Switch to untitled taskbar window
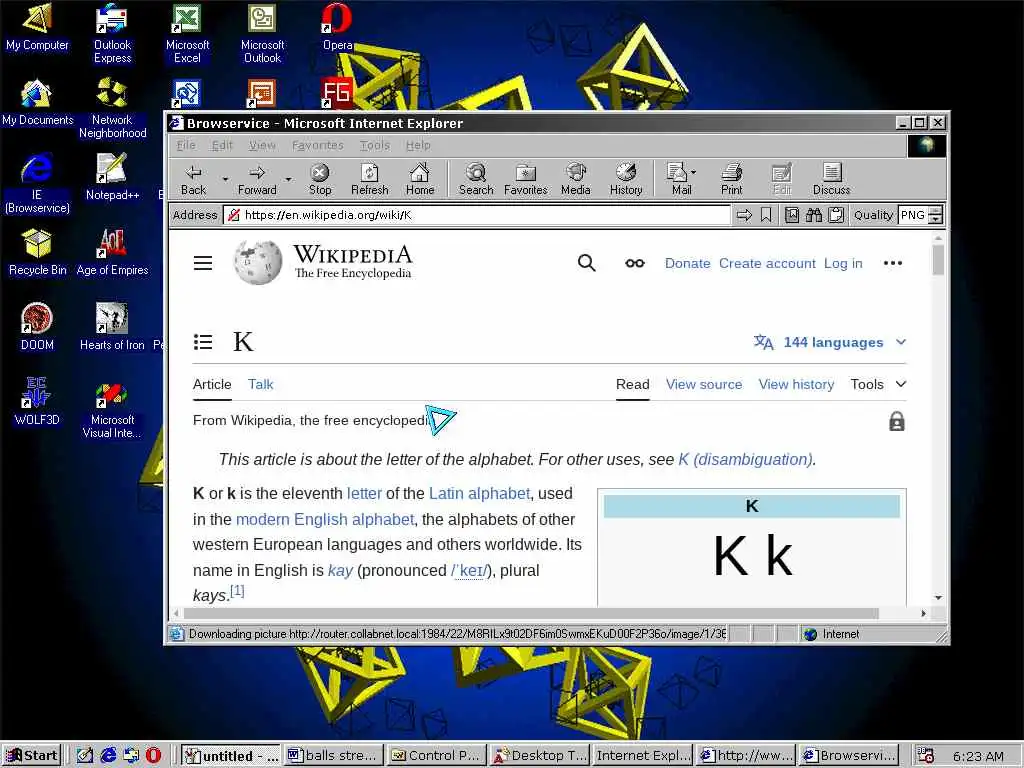This screenshot has width=1024, height=768. (231, 756)
